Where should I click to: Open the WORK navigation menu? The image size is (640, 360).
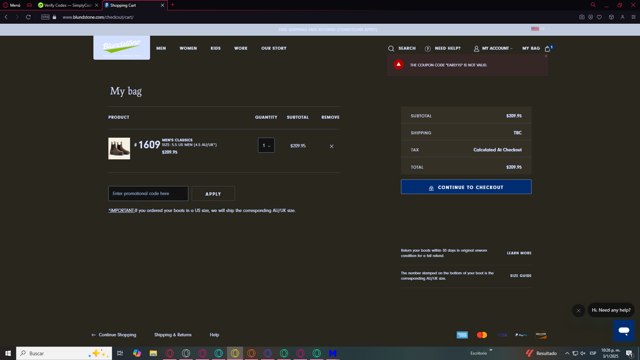[x=241, y=48]
